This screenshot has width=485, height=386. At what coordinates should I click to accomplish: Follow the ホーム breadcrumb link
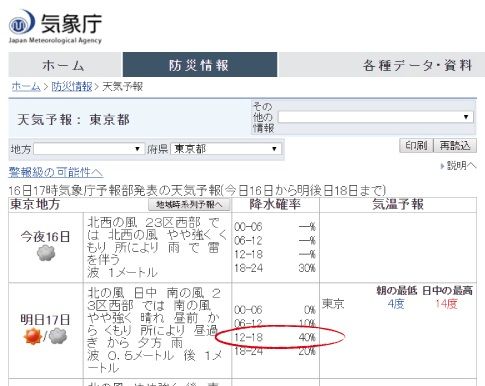click(x=26, y=87)
